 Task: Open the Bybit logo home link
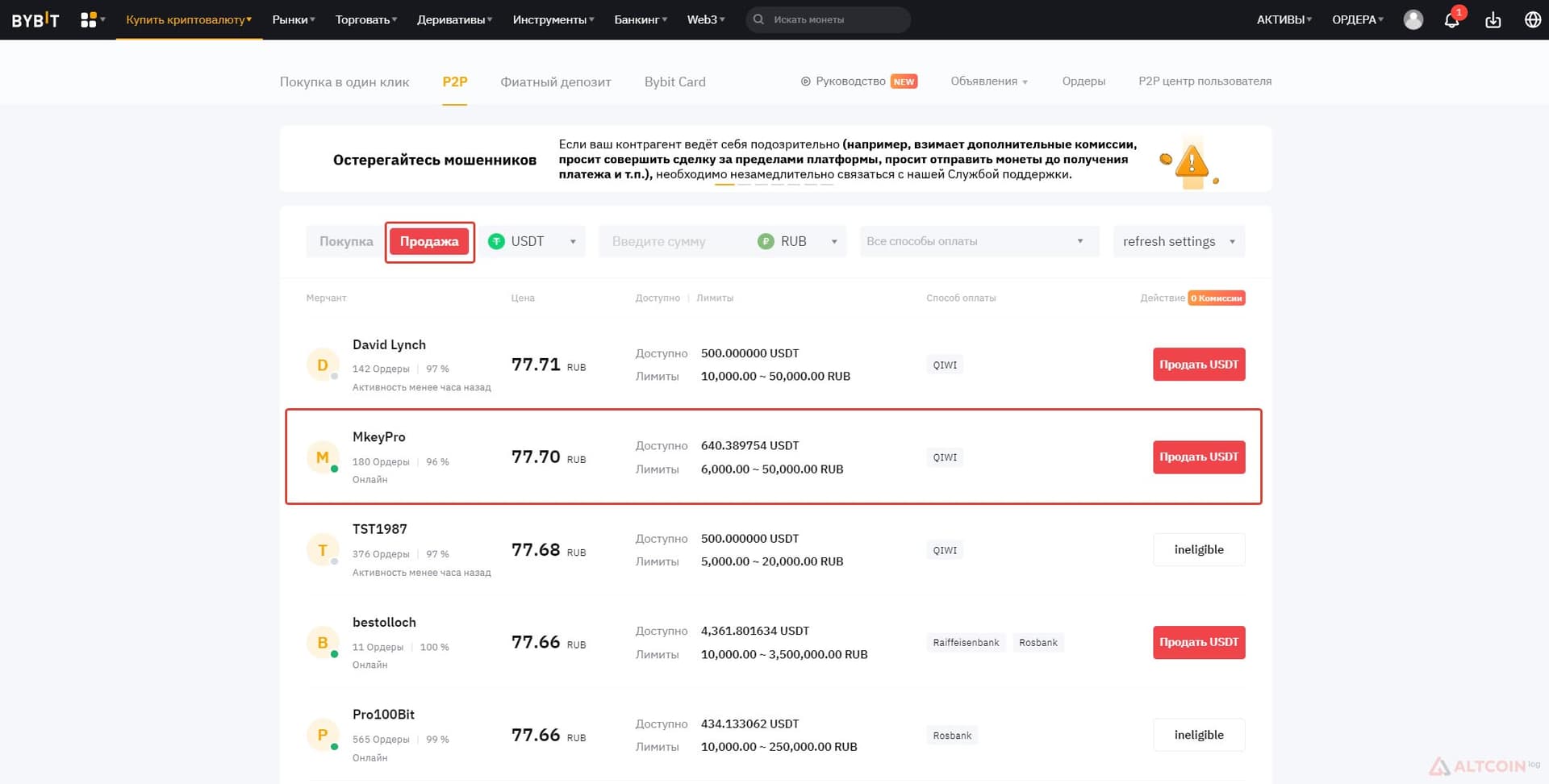point(35,20)
